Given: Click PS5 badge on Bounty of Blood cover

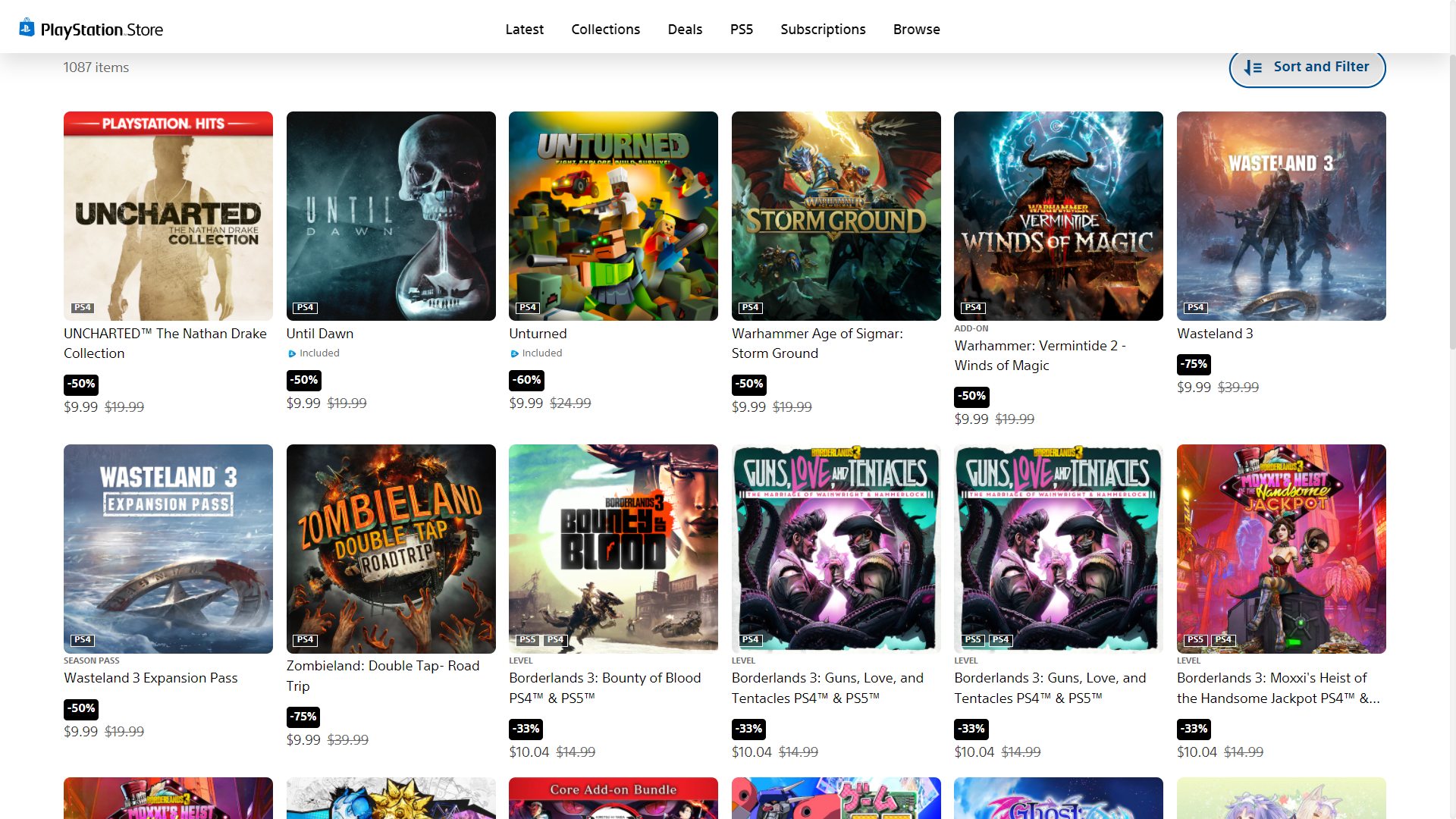Looking at the screenshot, I should point(527,639).
